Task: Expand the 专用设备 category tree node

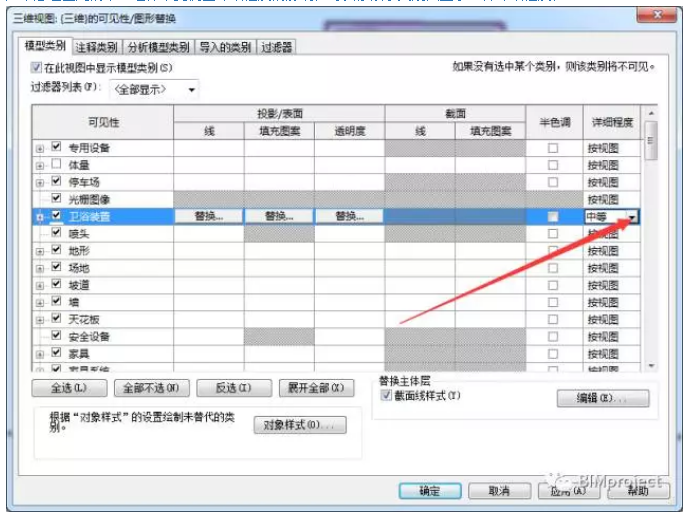Action: [x=40, y=148]
